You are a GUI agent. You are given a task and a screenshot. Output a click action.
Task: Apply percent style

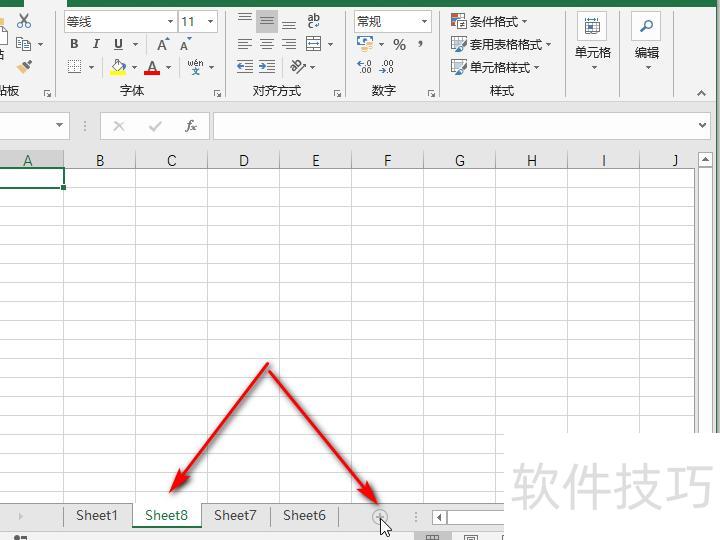point(399,45)
